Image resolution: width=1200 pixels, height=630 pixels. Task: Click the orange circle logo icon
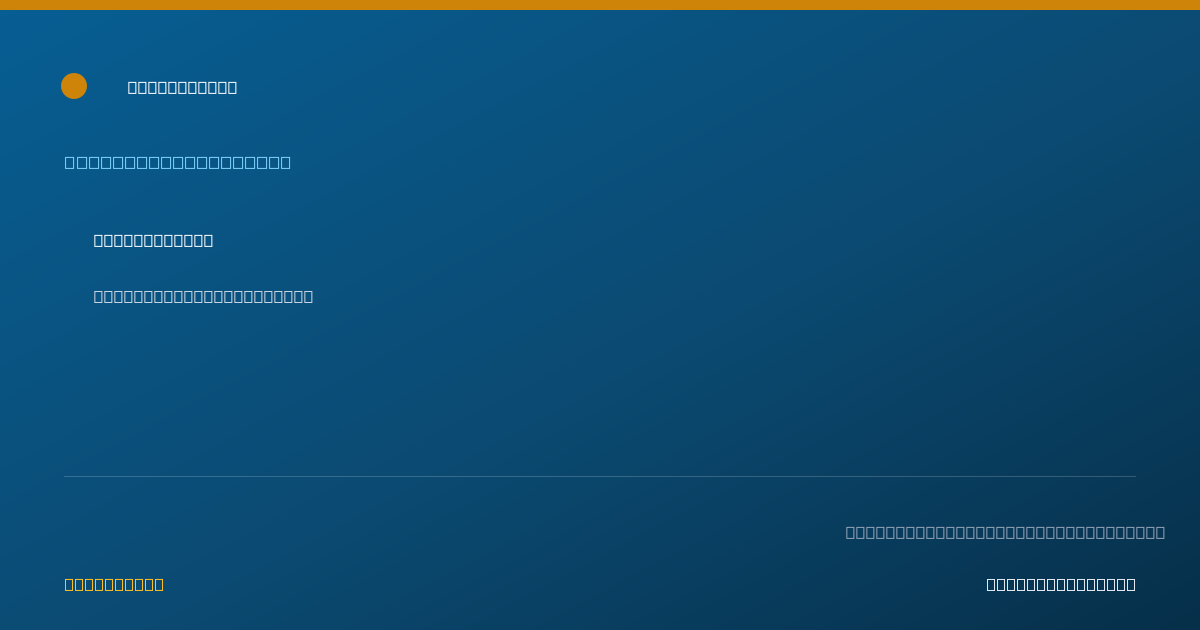[x=74, y=86]
